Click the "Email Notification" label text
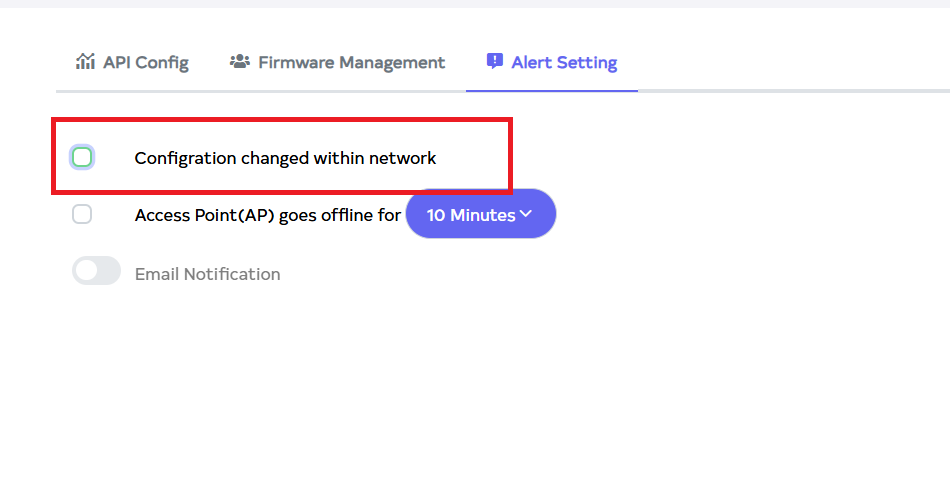The image size is (950, 500). pyautogui.click(x=207, y=274)
